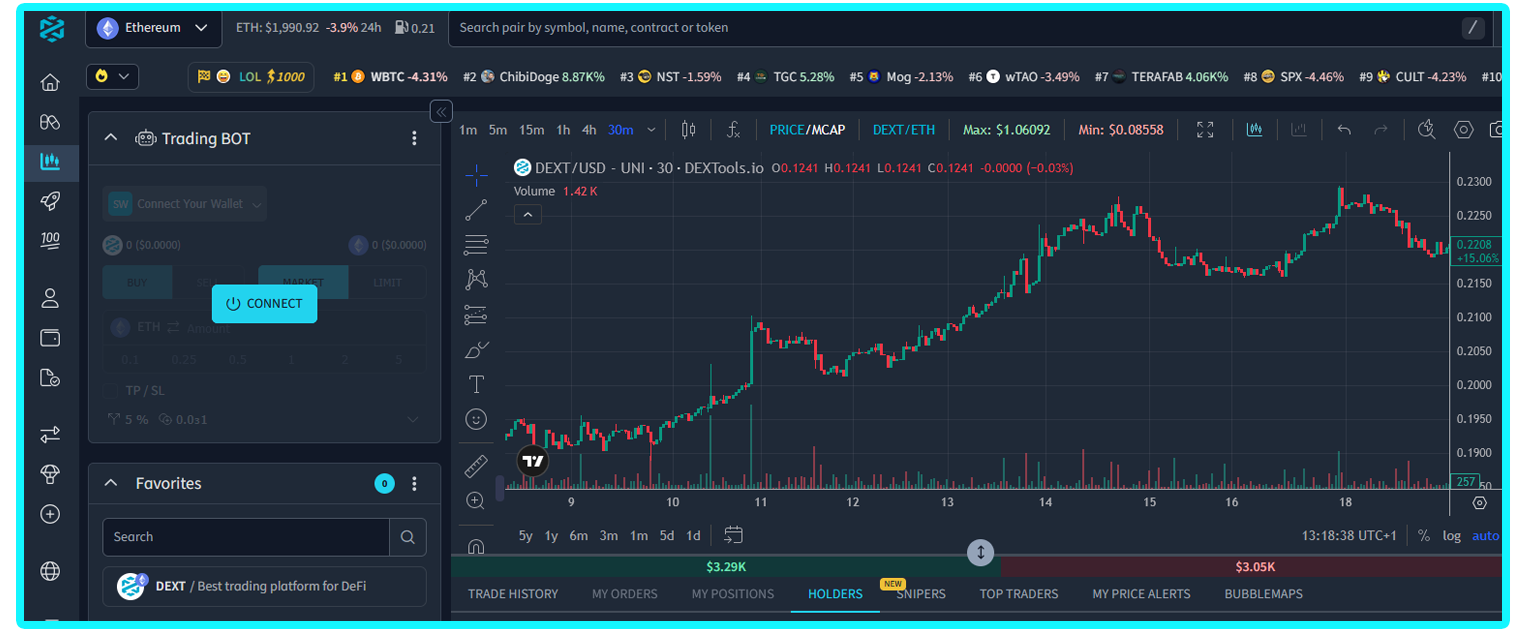Click the Max price $1.06092 link
The width and height of the screenshot is (1527, 630).
click(1006, 128)
